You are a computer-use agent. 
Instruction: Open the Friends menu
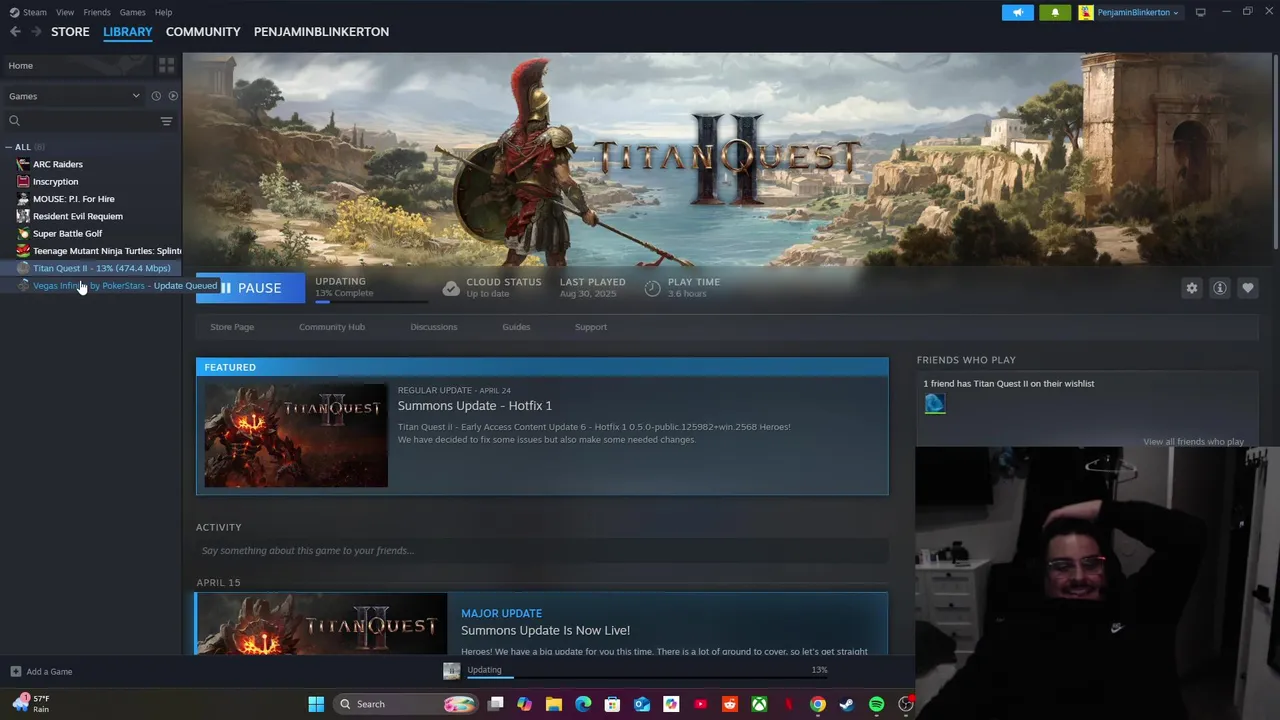click(97, 12)
